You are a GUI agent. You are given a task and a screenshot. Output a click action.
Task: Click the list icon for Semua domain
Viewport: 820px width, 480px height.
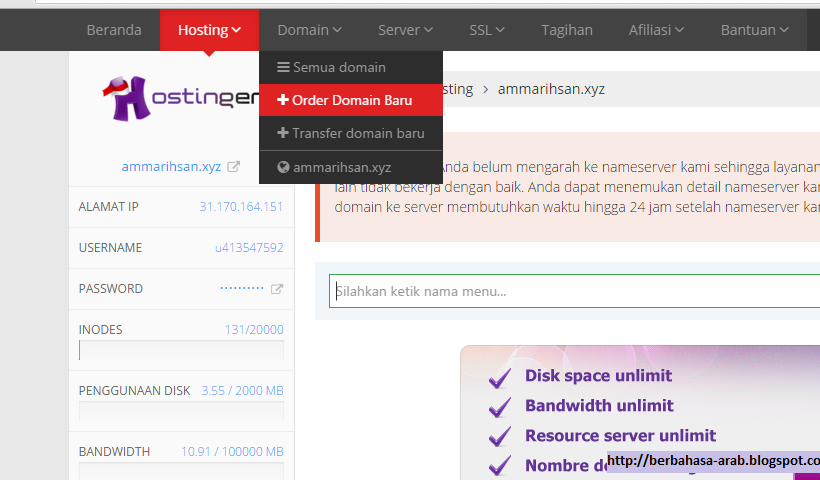pyautogui.click(x=284, y=68)
